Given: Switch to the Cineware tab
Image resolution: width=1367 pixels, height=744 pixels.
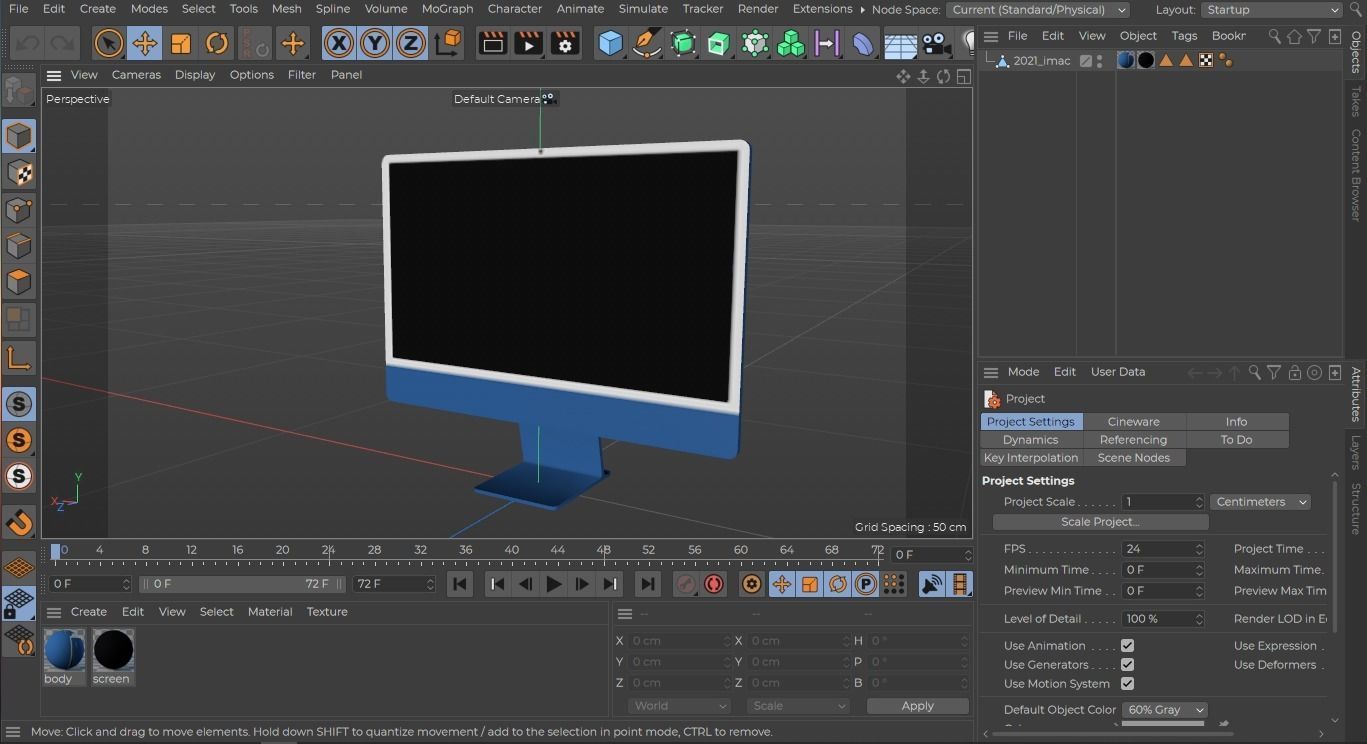Looking at the screenshot, I should point(1133,422).
